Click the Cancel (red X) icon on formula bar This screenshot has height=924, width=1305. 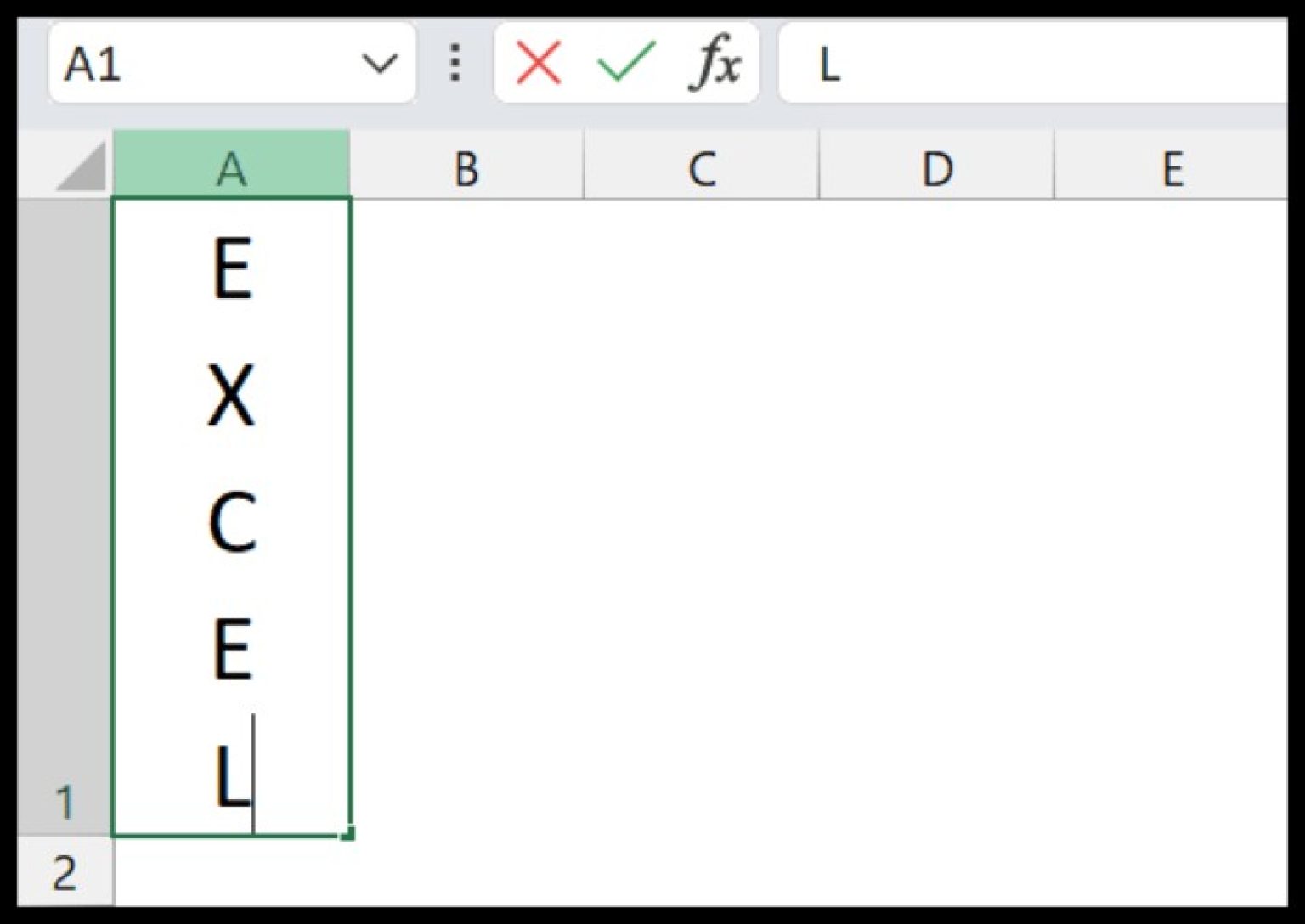(x=537, y=63)
